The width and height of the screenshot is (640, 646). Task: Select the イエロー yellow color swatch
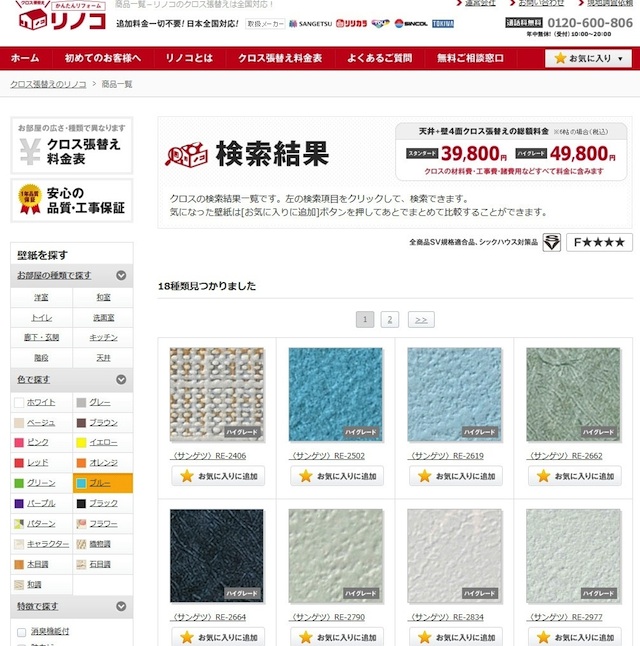point(103,442)
